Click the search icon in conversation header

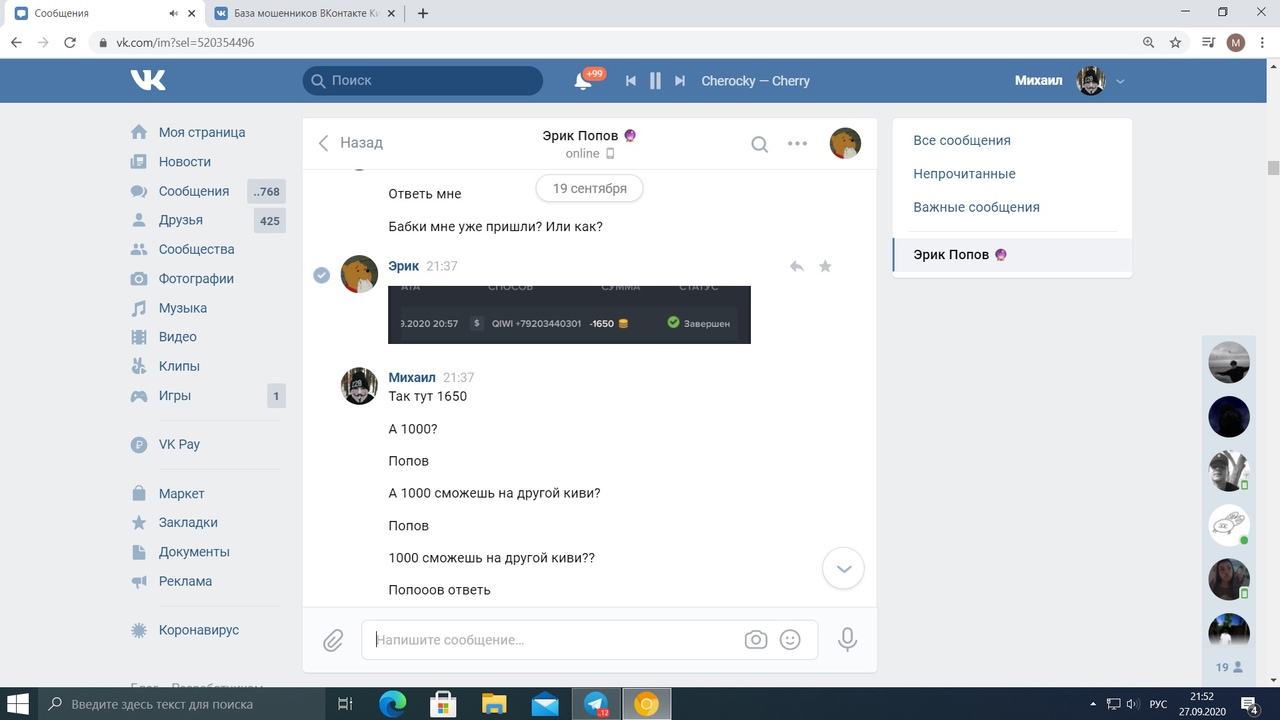[760, 144]
